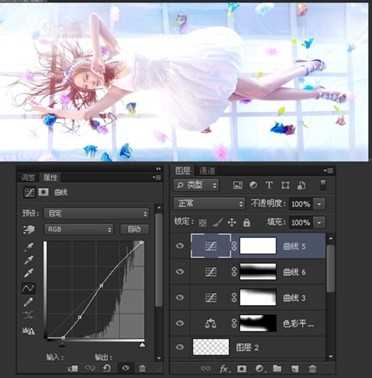Toggle mask link on 曲线 6 layer
Screen dimensions: 372x378
pos(234,272)
